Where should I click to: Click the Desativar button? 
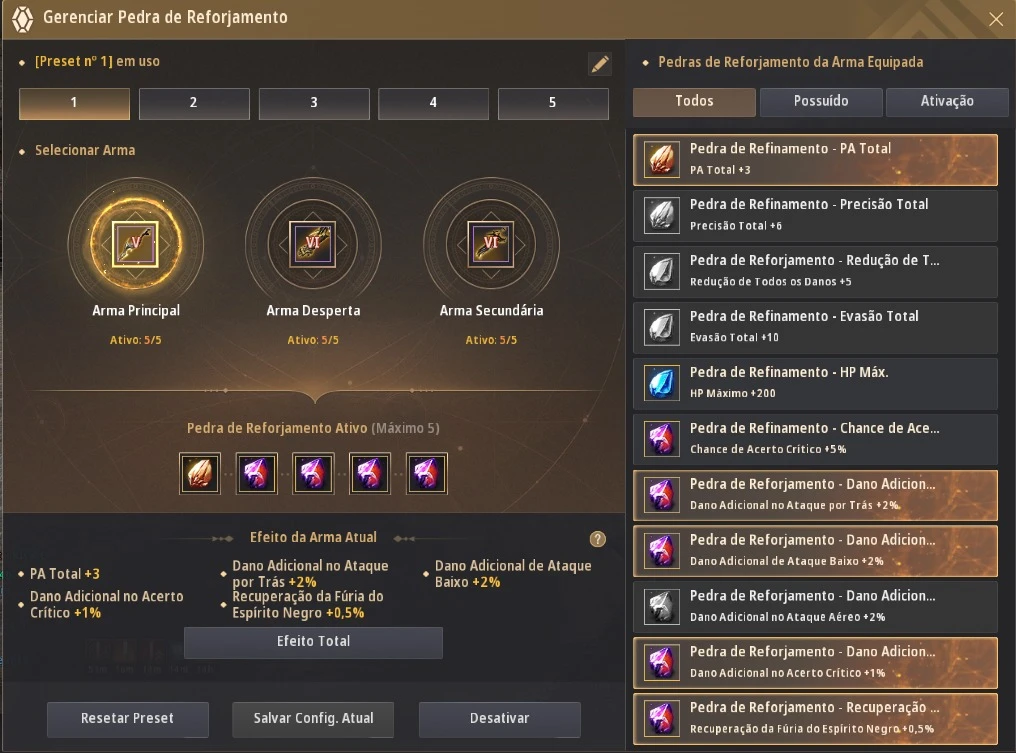tap(500, 719)
